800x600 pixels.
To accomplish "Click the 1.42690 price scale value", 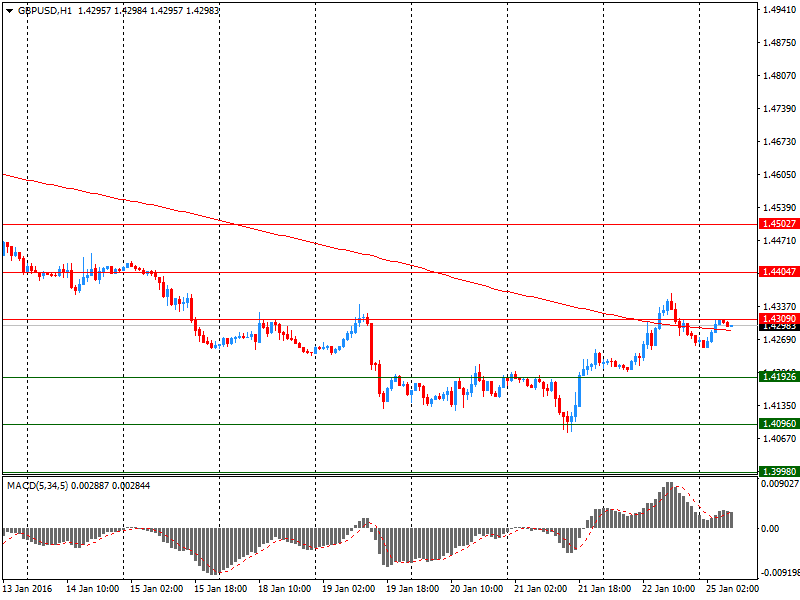I will click(779, 340).
